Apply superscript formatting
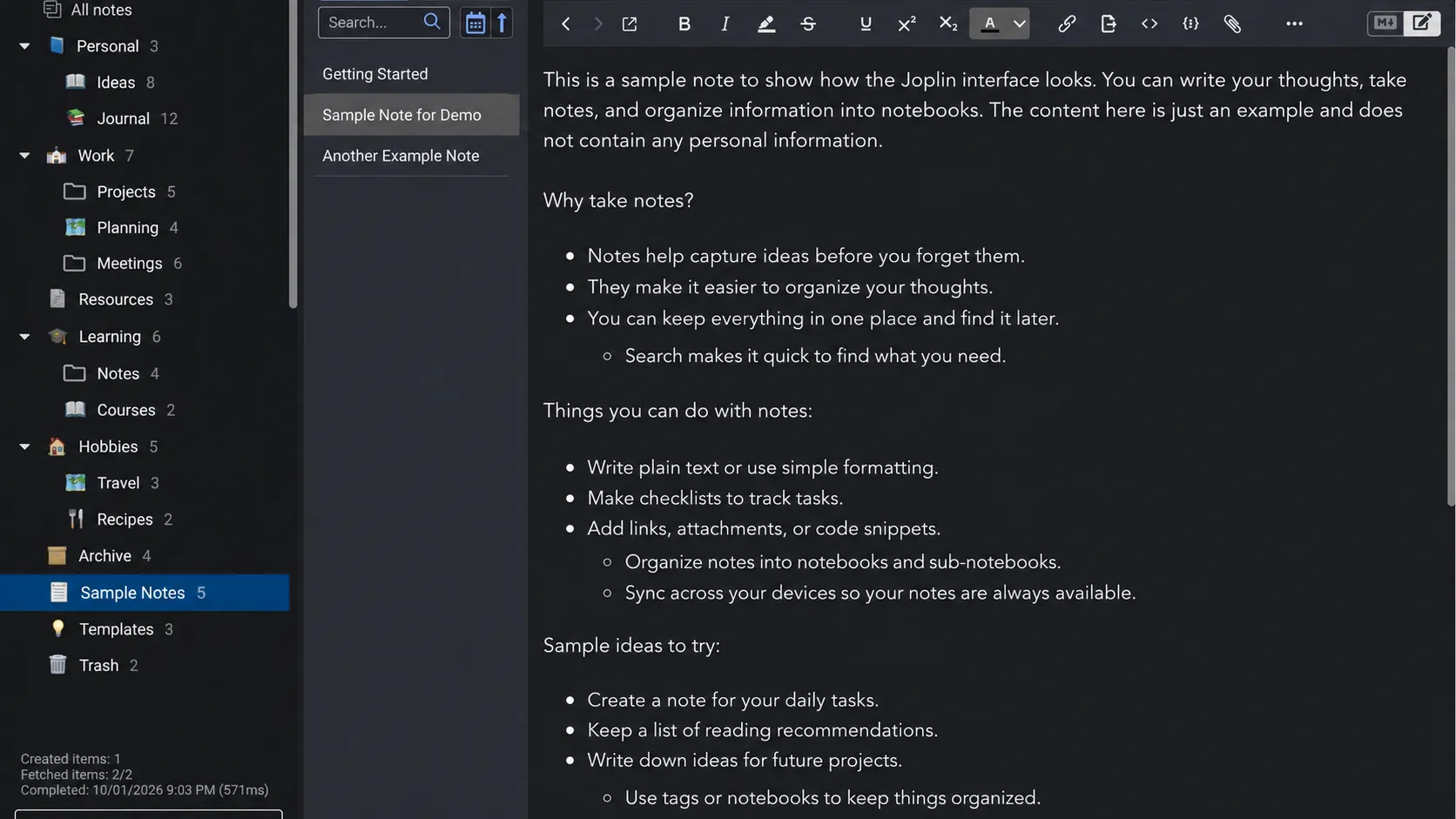 tap(907, 23)
